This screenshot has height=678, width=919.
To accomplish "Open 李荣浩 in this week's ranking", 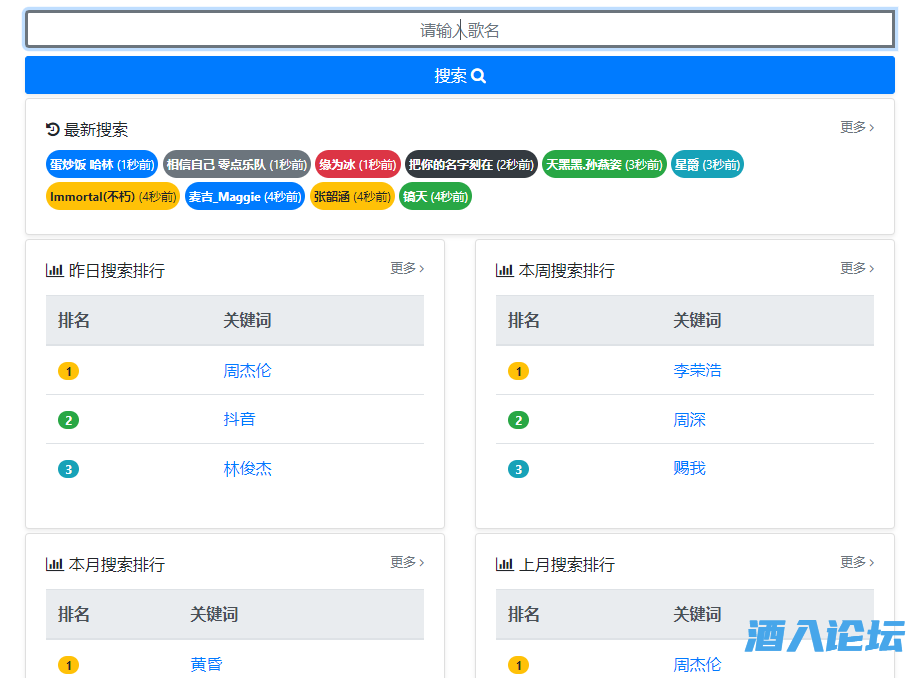I will point(697,370).
